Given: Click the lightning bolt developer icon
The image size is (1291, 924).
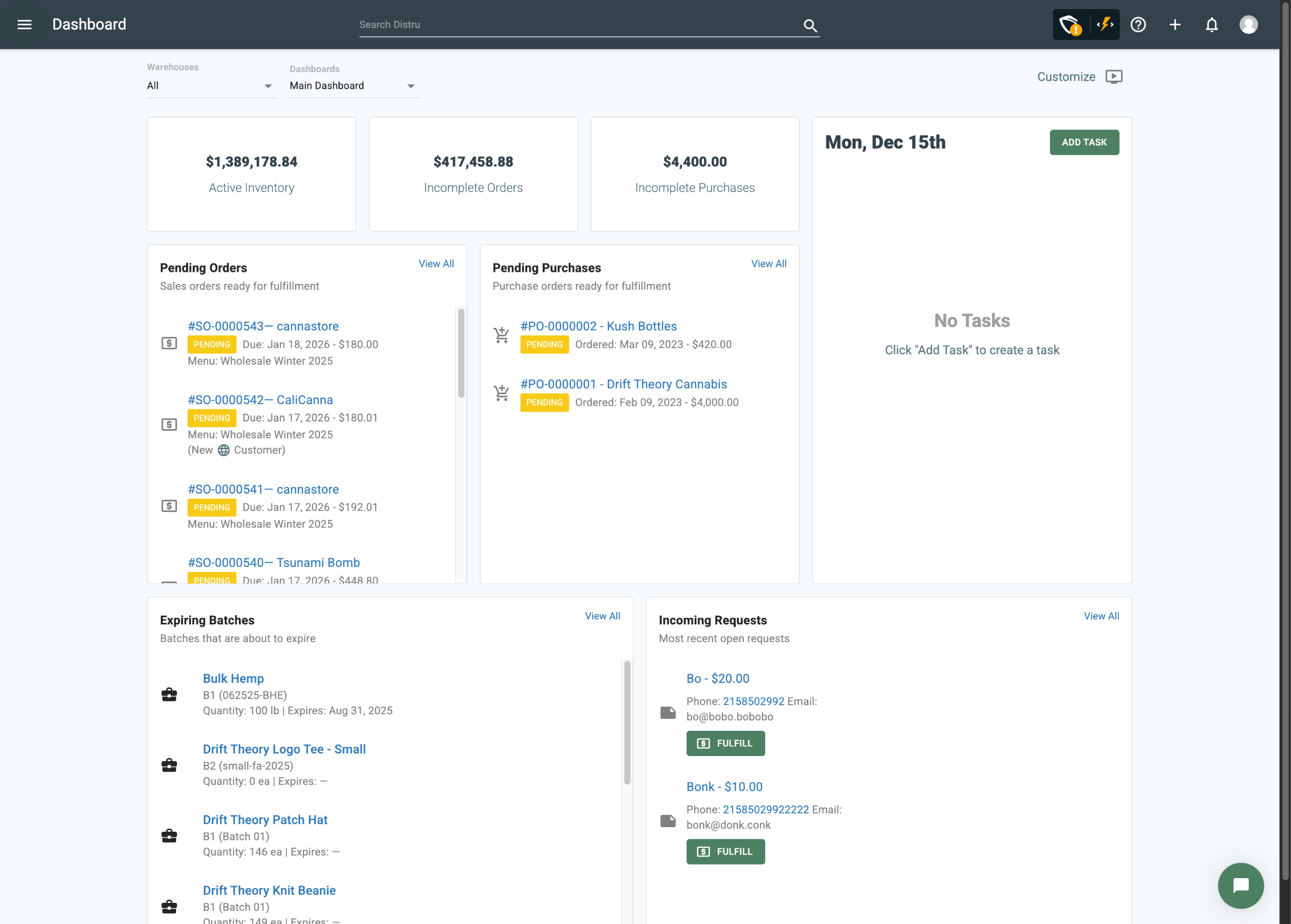Looking at the screenshot, I should [1105, 25].
